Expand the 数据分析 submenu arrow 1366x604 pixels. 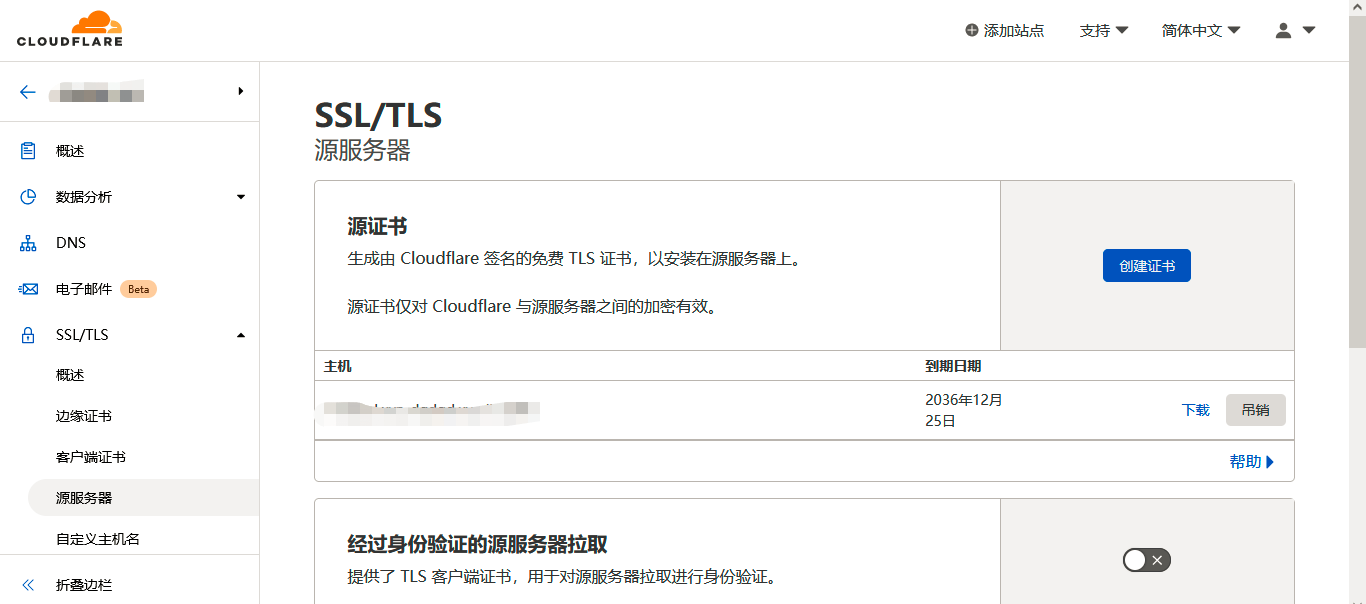pyautogui.click(x=241, y=197)
